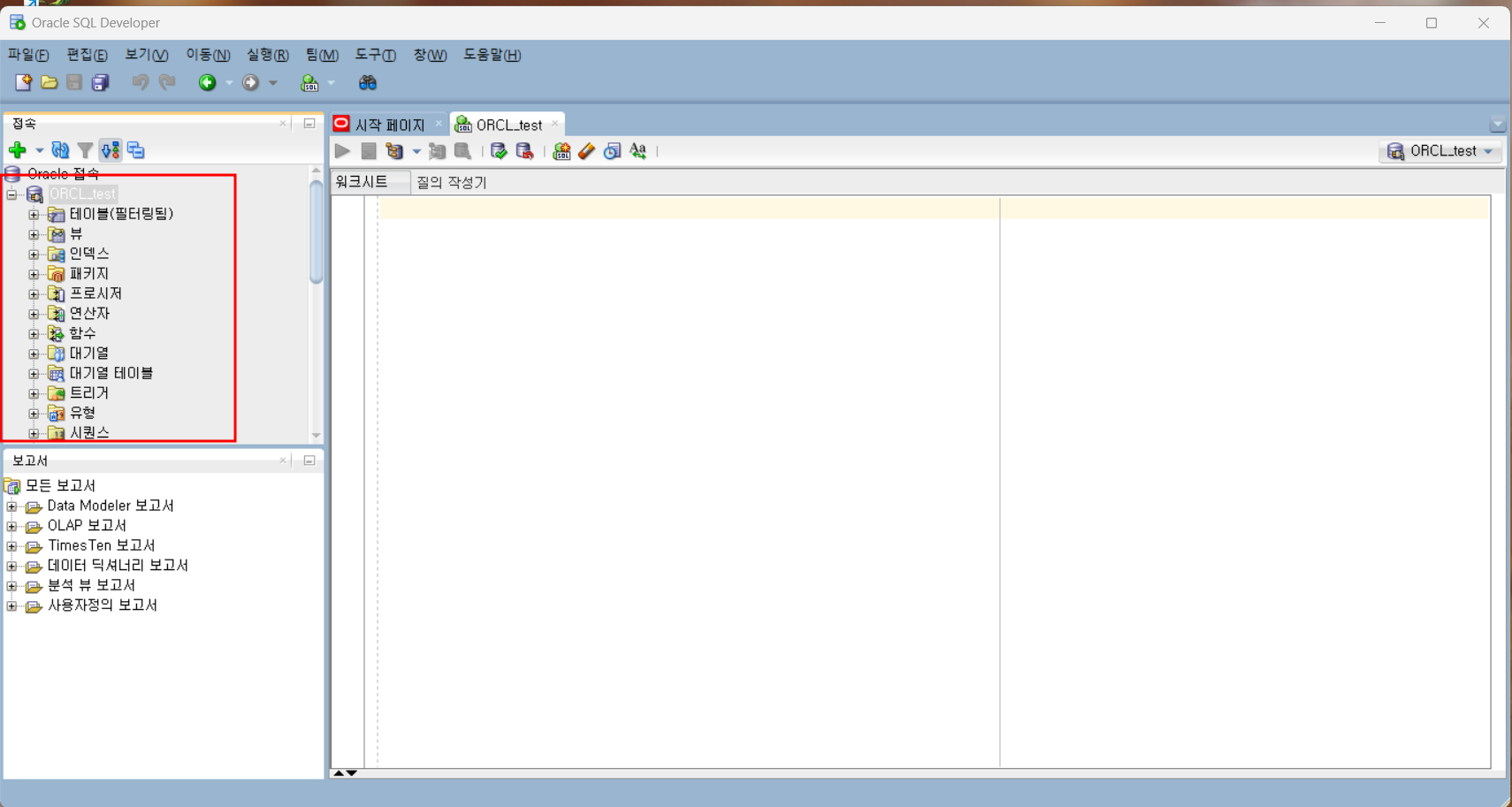Select the 데이터 딕셔너리 보고서 item
This screenshot has height=807, width=1512.
click(x=118, y=566)
